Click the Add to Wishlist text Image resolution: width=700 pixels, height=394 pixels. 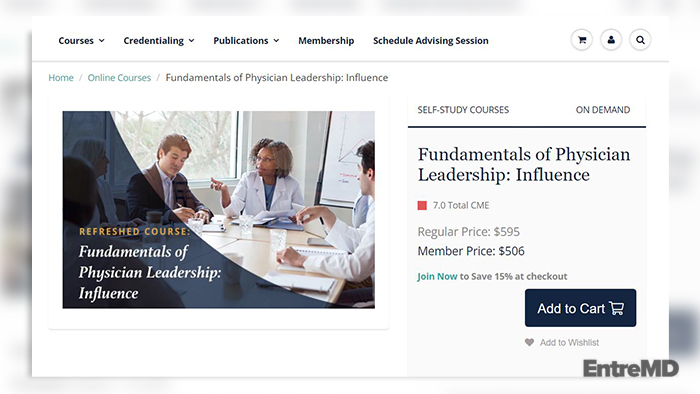coord(569,342)
